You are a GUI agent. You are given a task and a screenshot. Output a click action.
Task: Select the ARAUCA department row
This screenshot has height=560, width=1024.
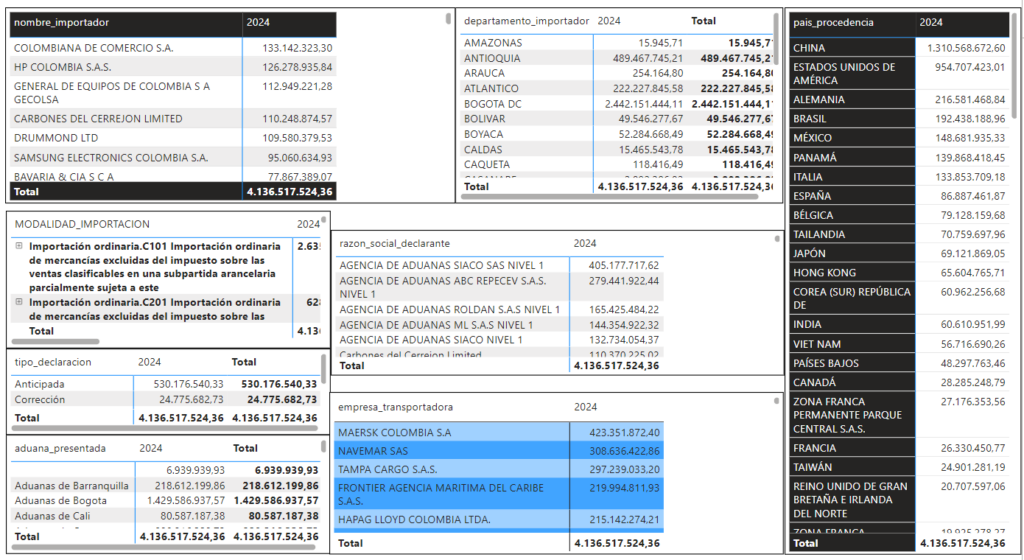[617, 73]
